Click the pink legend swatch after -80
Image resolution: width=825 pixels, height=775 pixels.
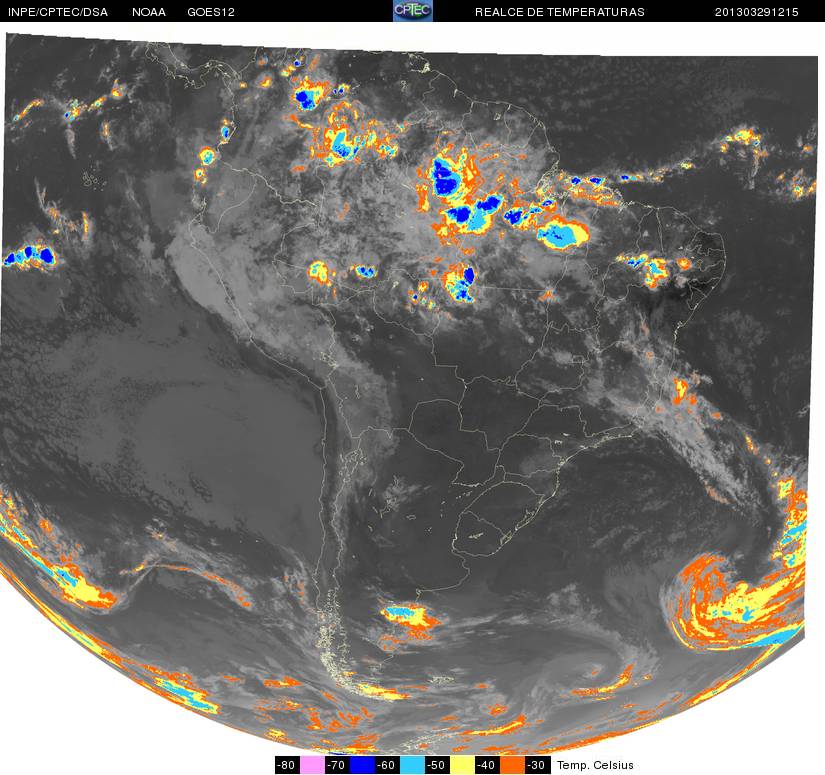312,765
